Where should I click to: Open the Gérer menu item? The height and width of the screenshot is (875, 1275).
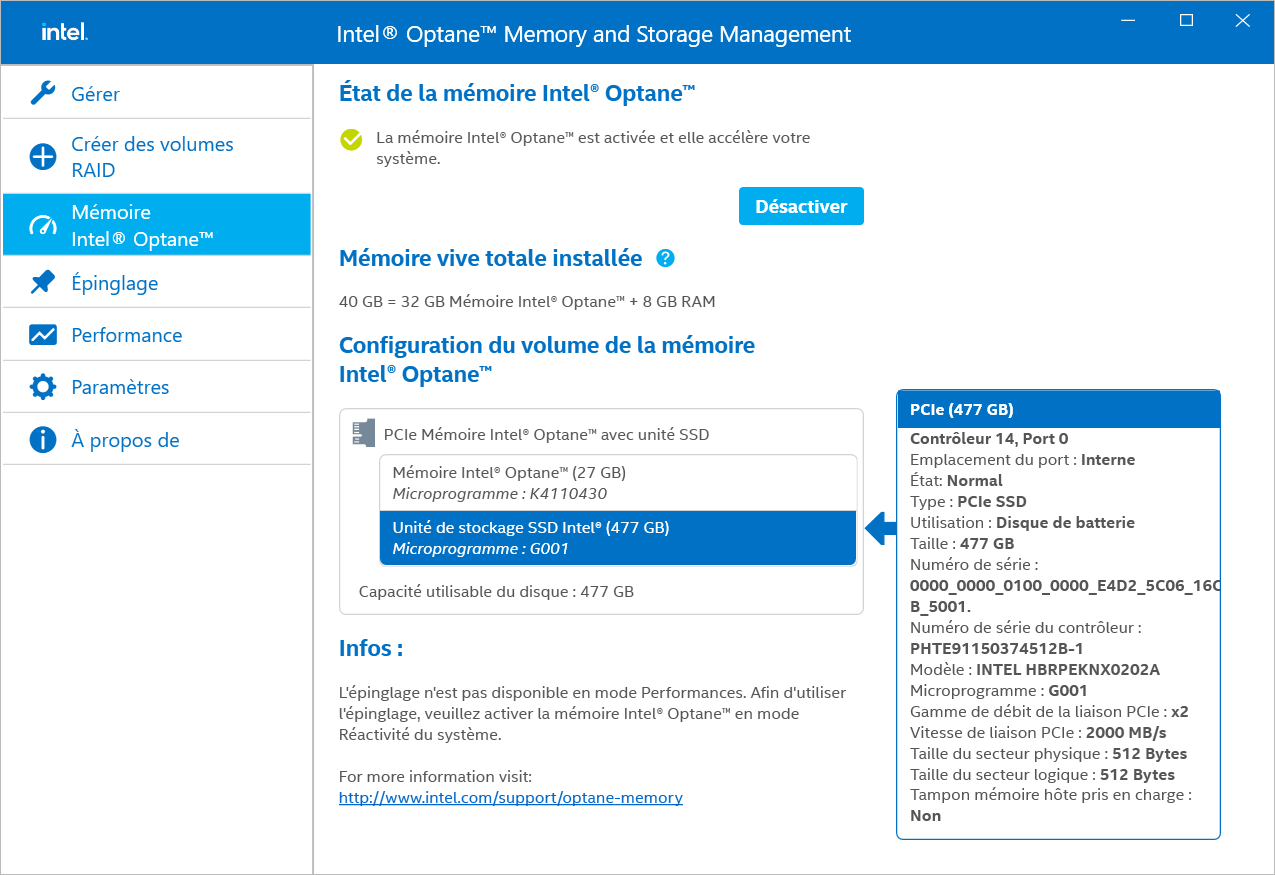tap(95, 94)
